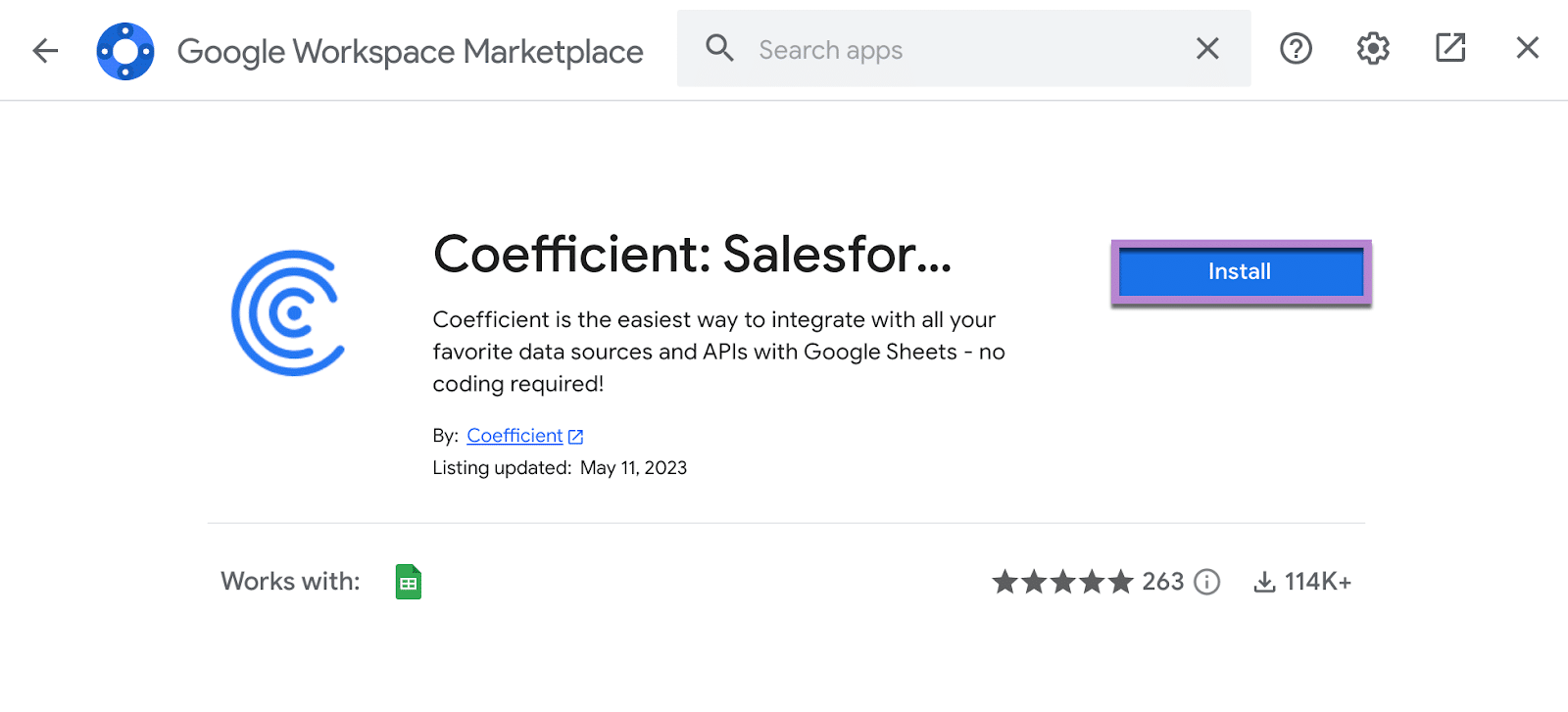Open the Help question mark icon

1296,48
